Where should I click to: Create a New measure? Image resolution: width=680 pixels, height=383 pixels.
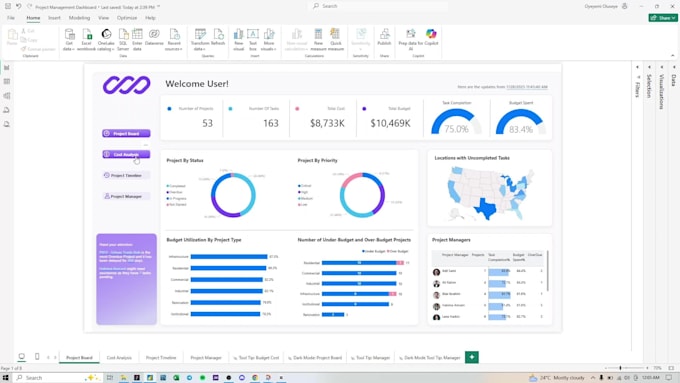tap(318, 40)
